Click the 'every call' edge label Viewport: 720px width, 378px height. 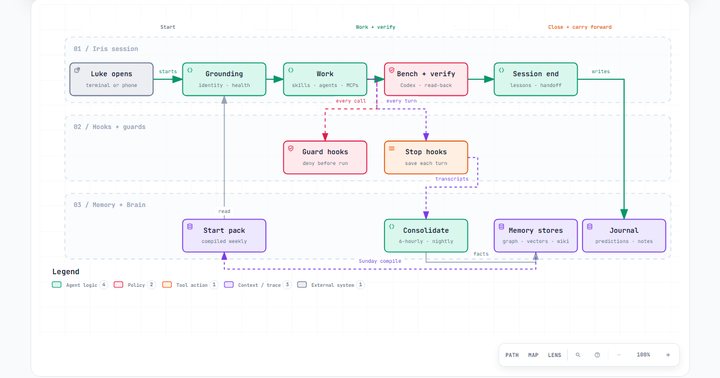[351, 101]
